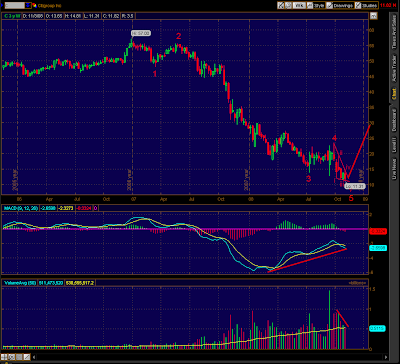Open the Dashboard side tab
Image resolution: width=400 pixels, height=364 pixels.
pyautogui.click(x=394, y=121)
